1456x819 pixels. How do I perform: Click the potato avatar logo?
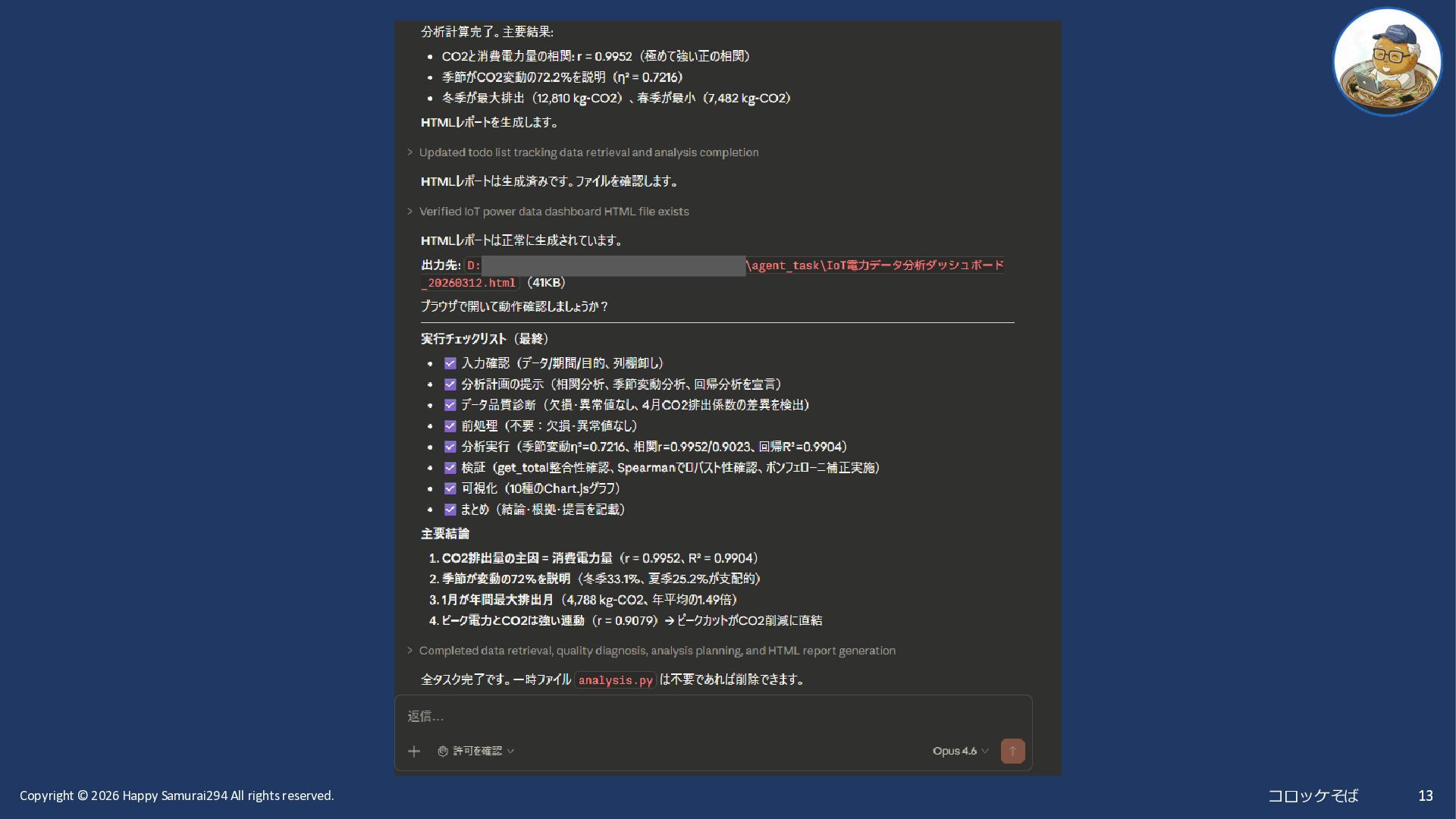[1387, 62]
